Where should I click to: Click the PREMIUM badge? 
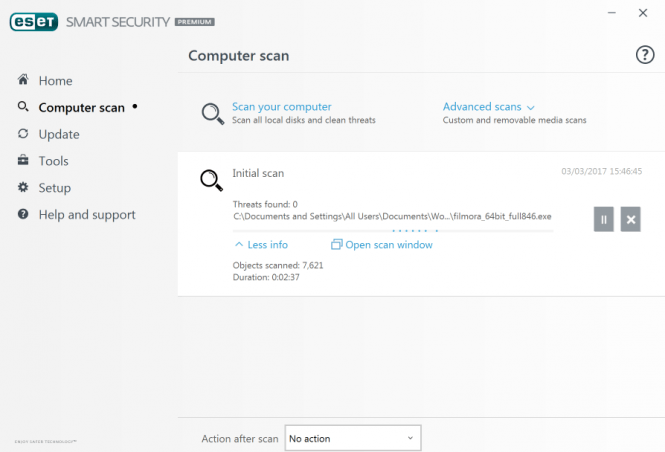tap(195, 22)
